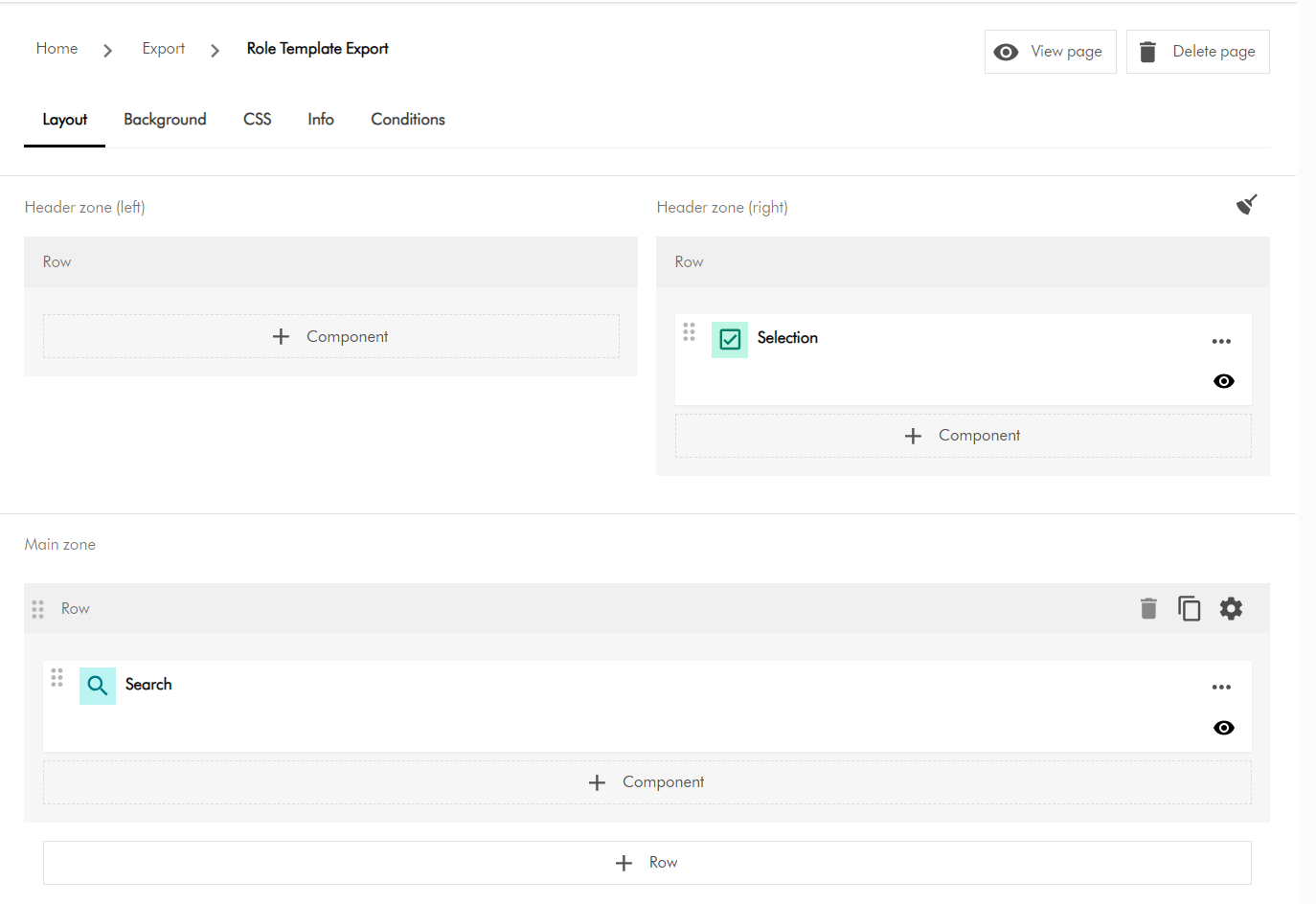Duplicate the Main zone row
1316x904 pixels.
click(1189, 609)
